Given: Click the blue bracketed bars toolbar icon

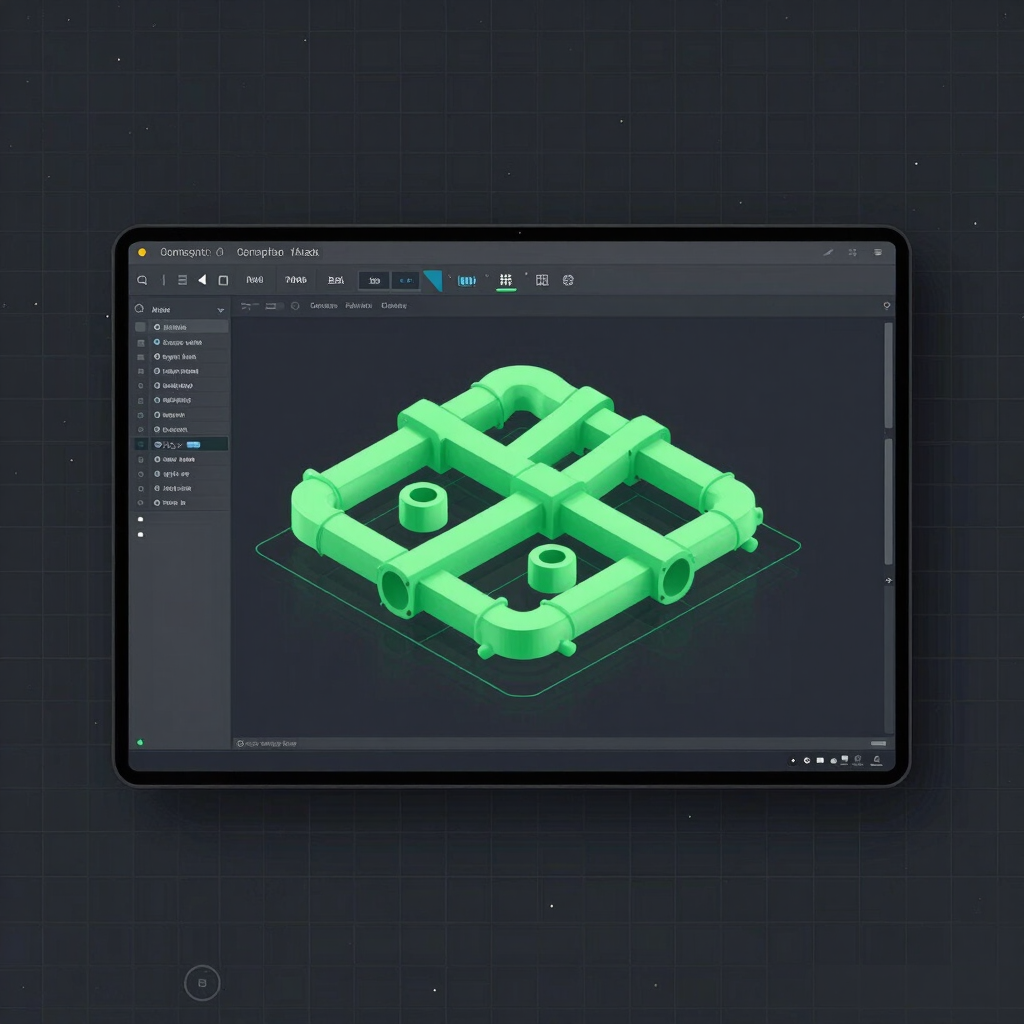Looking at the screenshot, I should point(467,281).
